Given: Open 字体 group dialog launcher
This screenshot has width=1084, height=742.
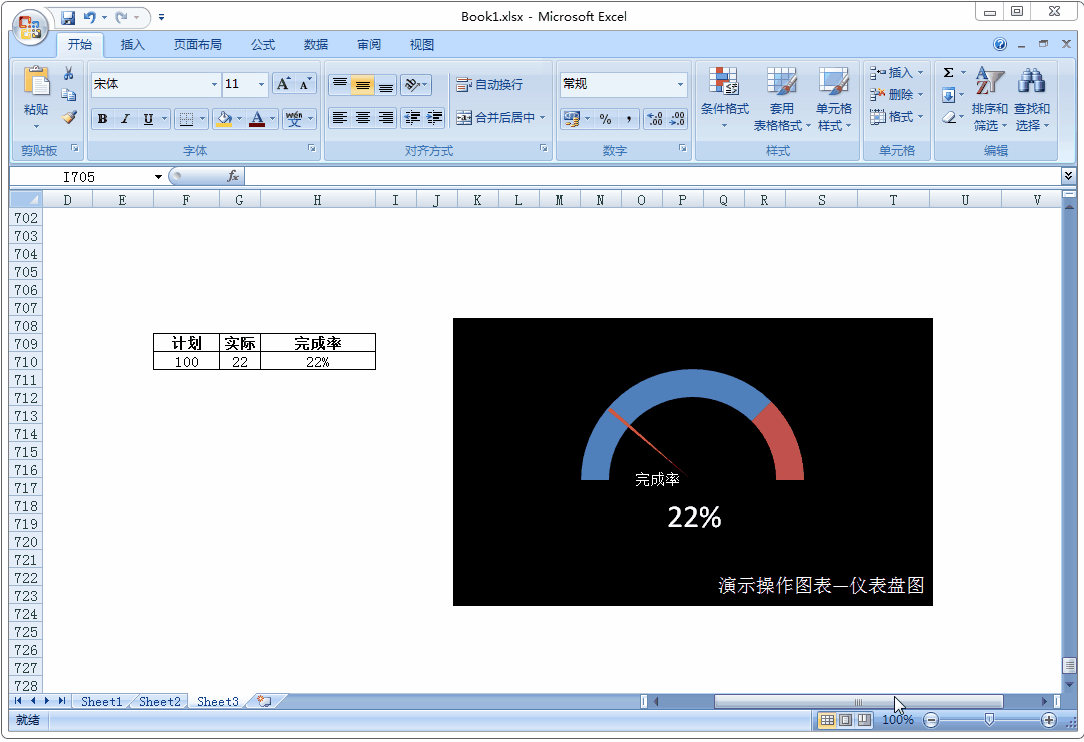Looking at the screenshot, I should [312, 148].
